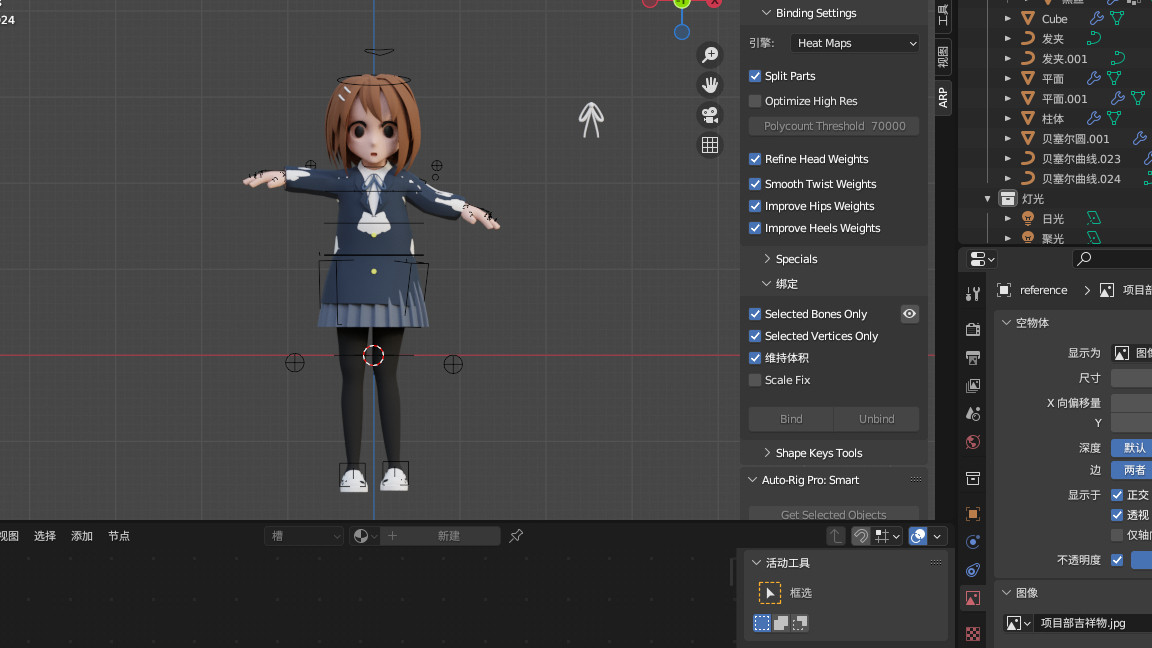Click the Unbind button
The height and width of the screenshot is (648, 1152).
pos(876,419)
